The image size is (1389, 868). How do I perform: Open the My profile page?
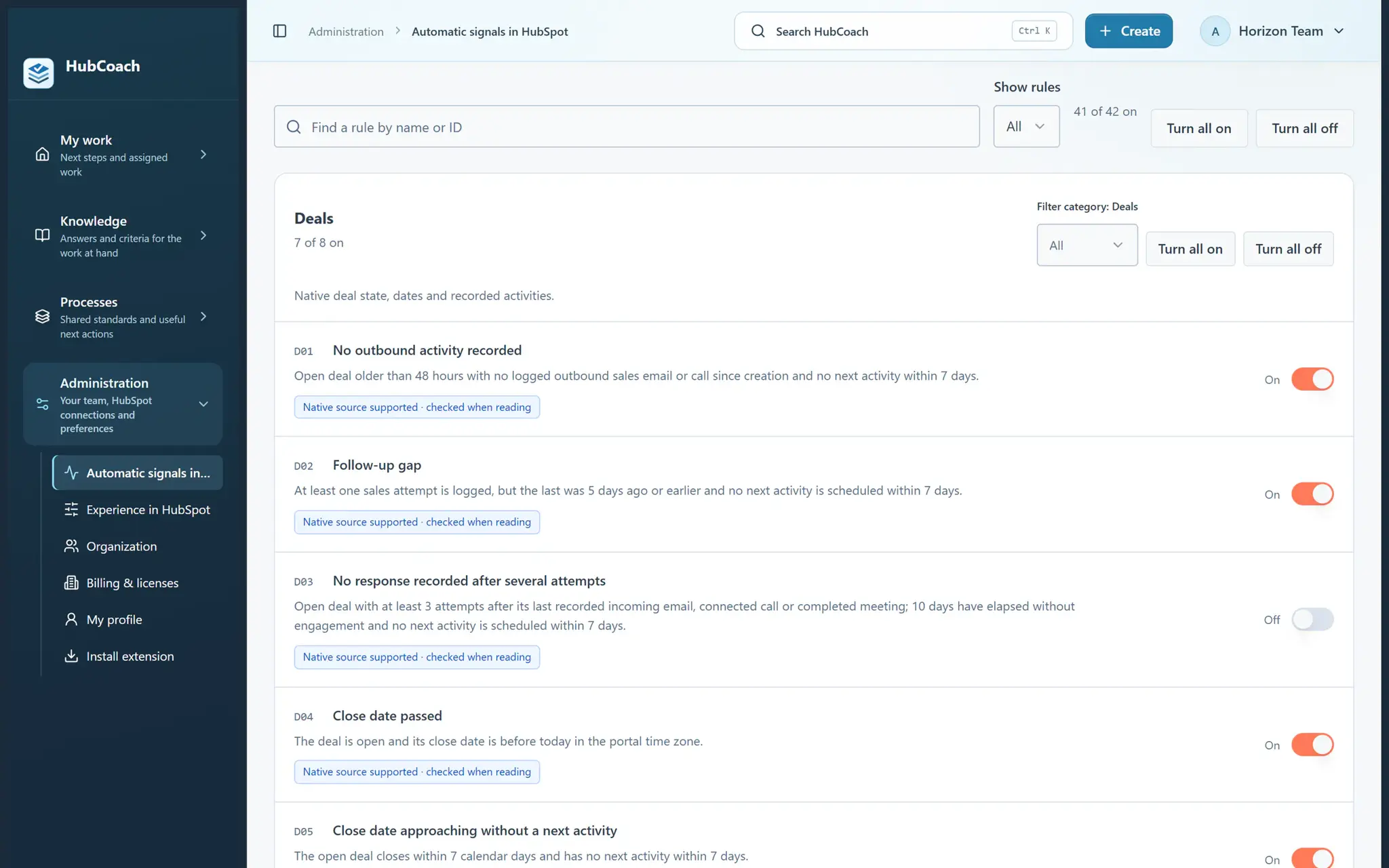pos(138,619)
